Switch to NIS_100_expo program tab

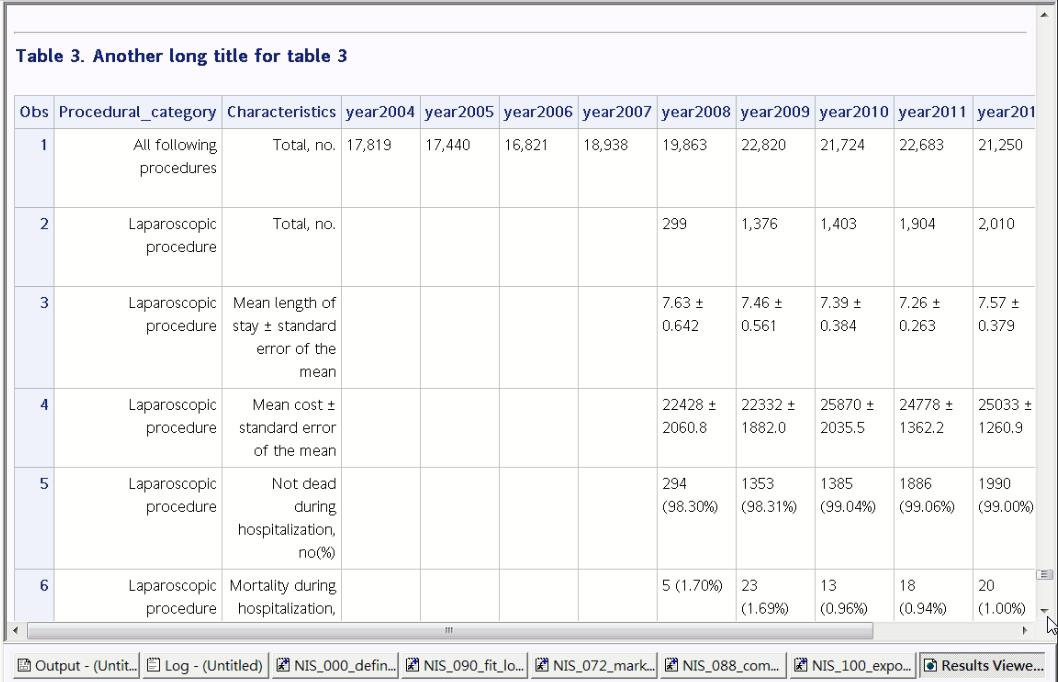click(853, 665)
